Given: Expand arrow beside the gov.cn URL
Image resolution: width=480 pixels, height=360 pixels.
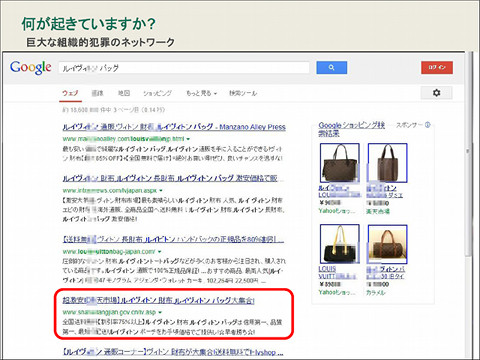Looking at the screenshot, I should coord(160,312).
